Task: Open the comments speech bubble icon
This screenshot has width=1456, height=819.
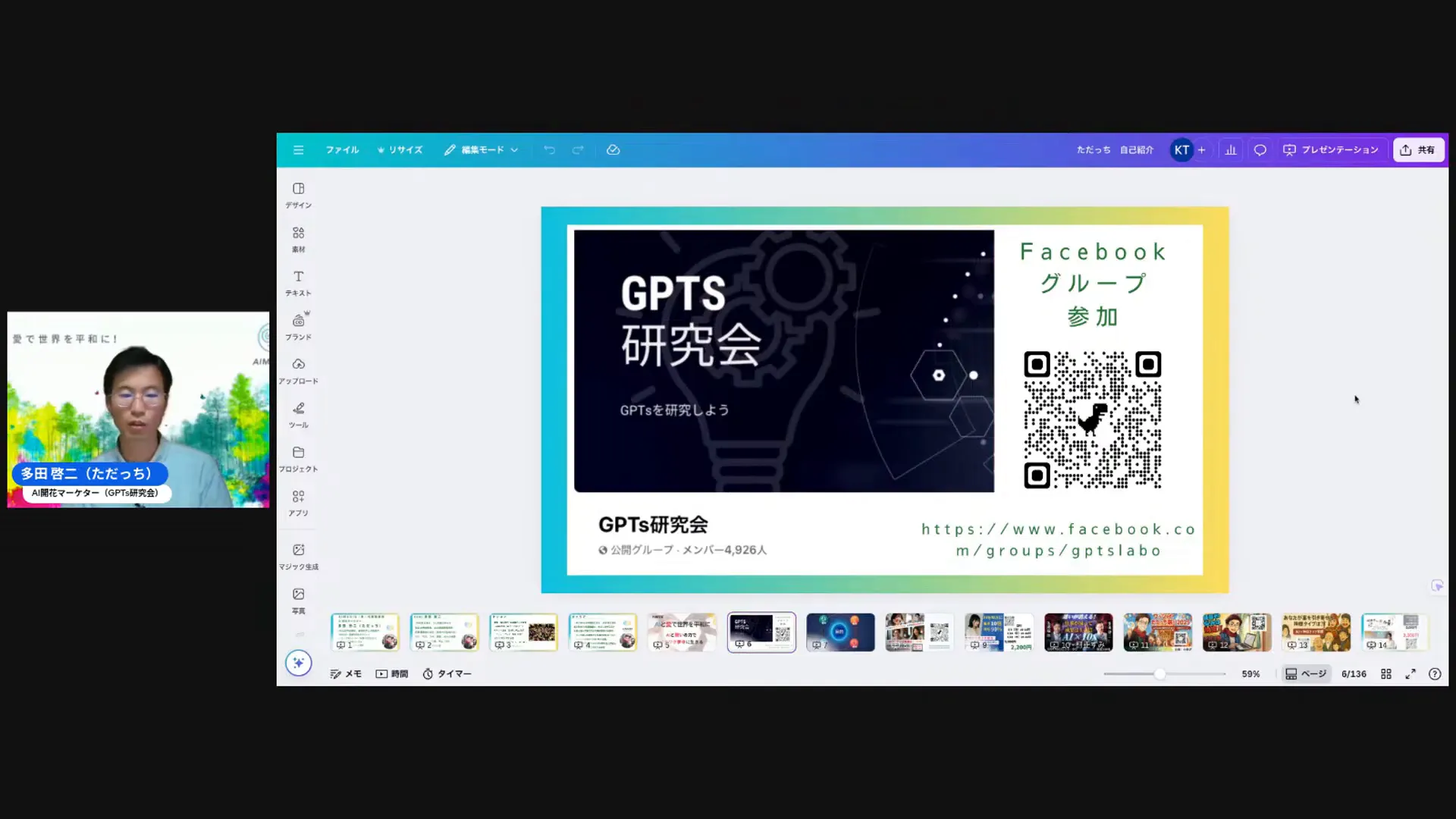Action: pos(1260,150)
